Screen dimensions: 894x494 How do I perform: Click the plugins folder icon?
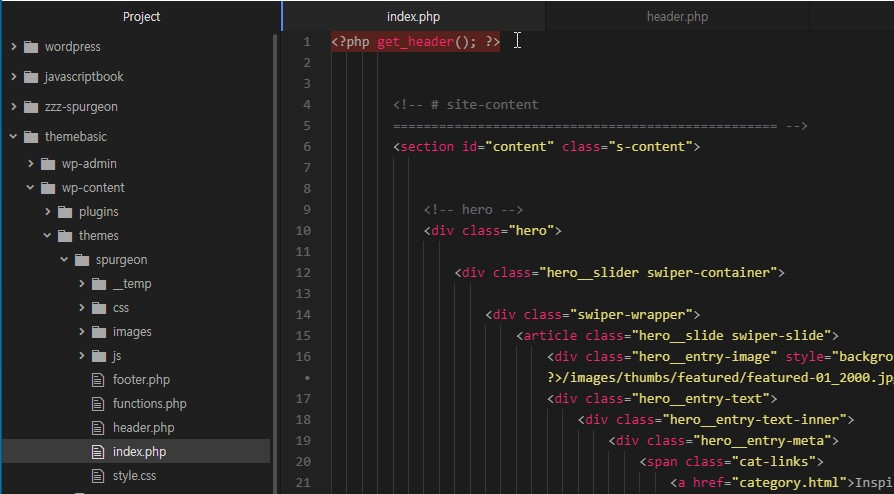point(65,212)
